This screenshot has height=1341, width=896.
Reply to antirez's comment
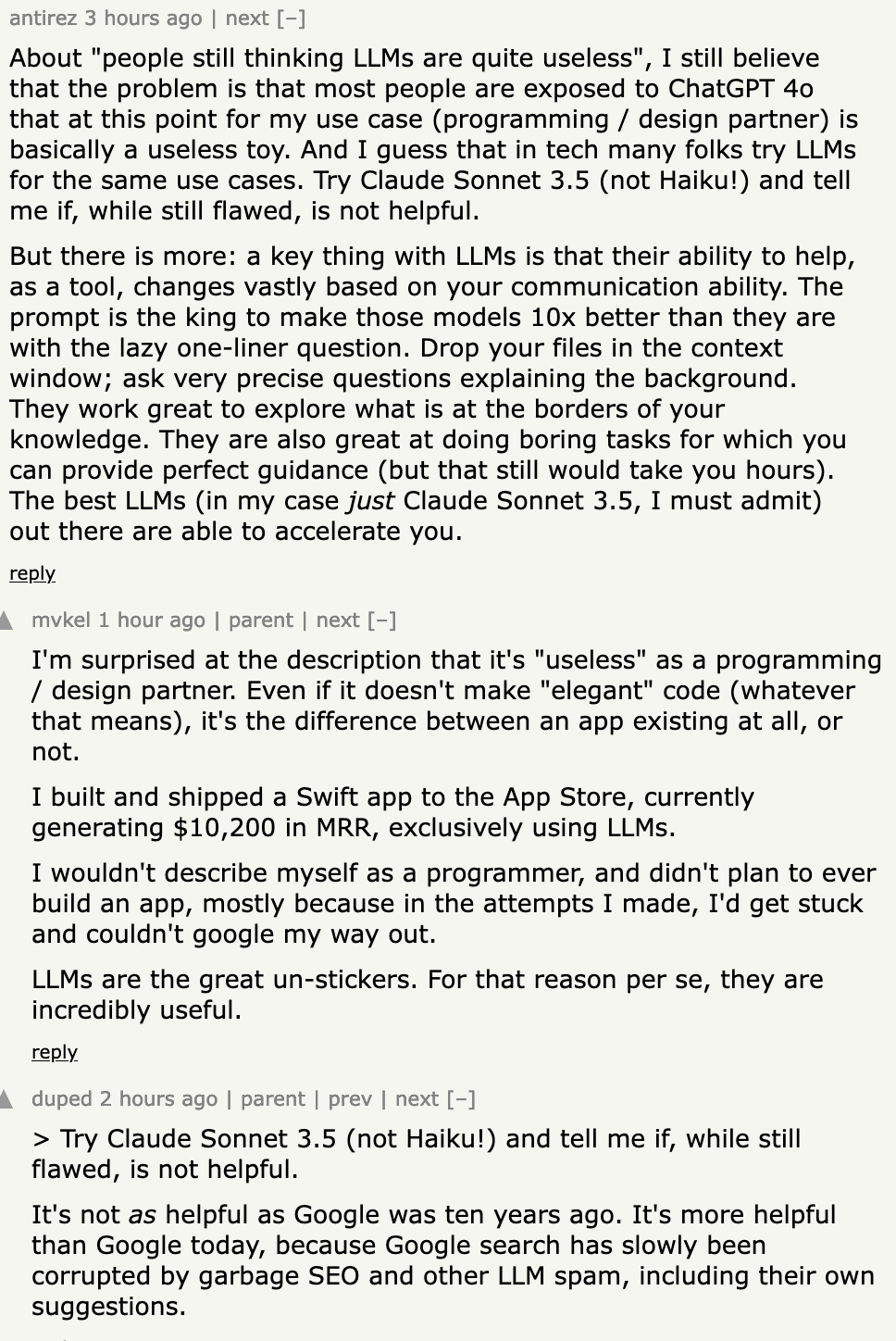32,573
